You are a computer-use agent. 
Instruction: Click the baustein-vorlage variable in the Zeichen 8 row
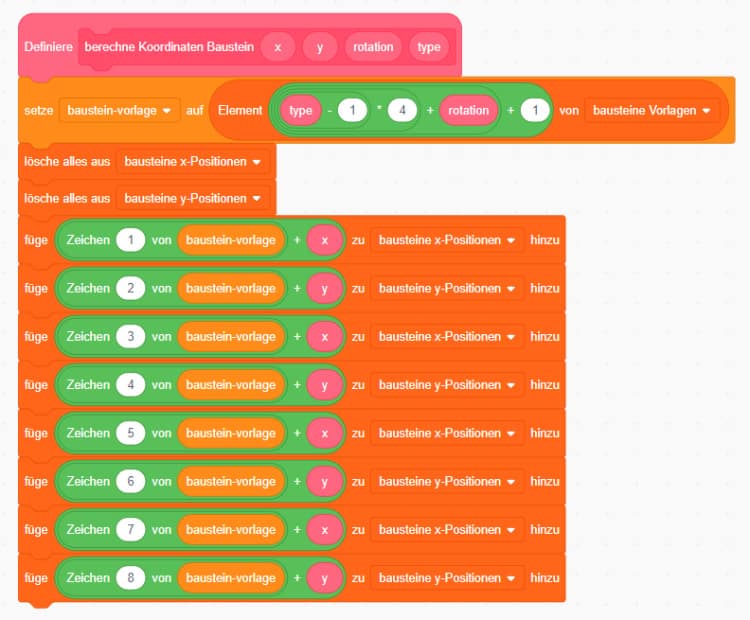click(x=231, y=578)
